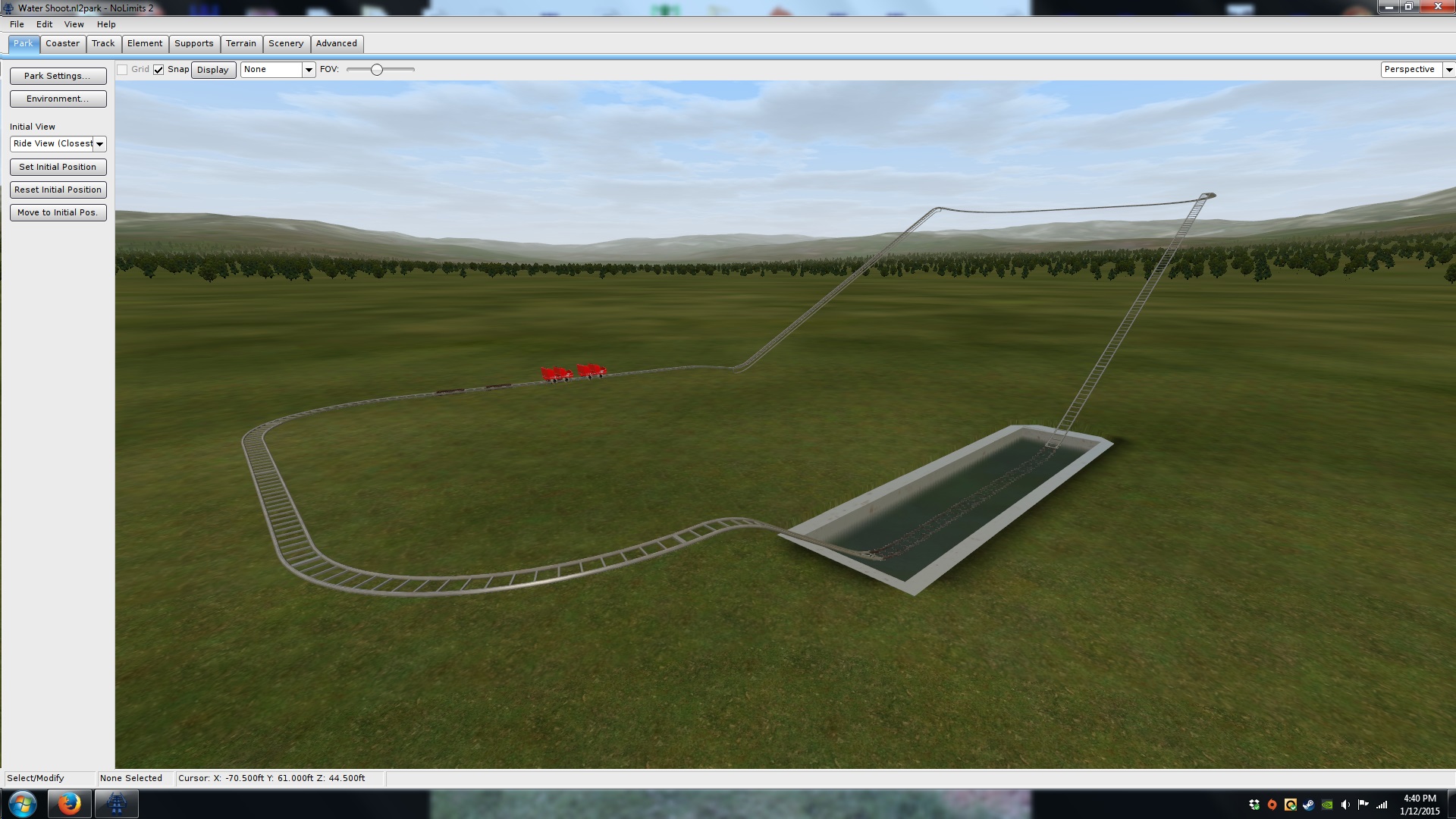
Task: Toggle the Snap checkbox
Action: [x=158, y=70]
